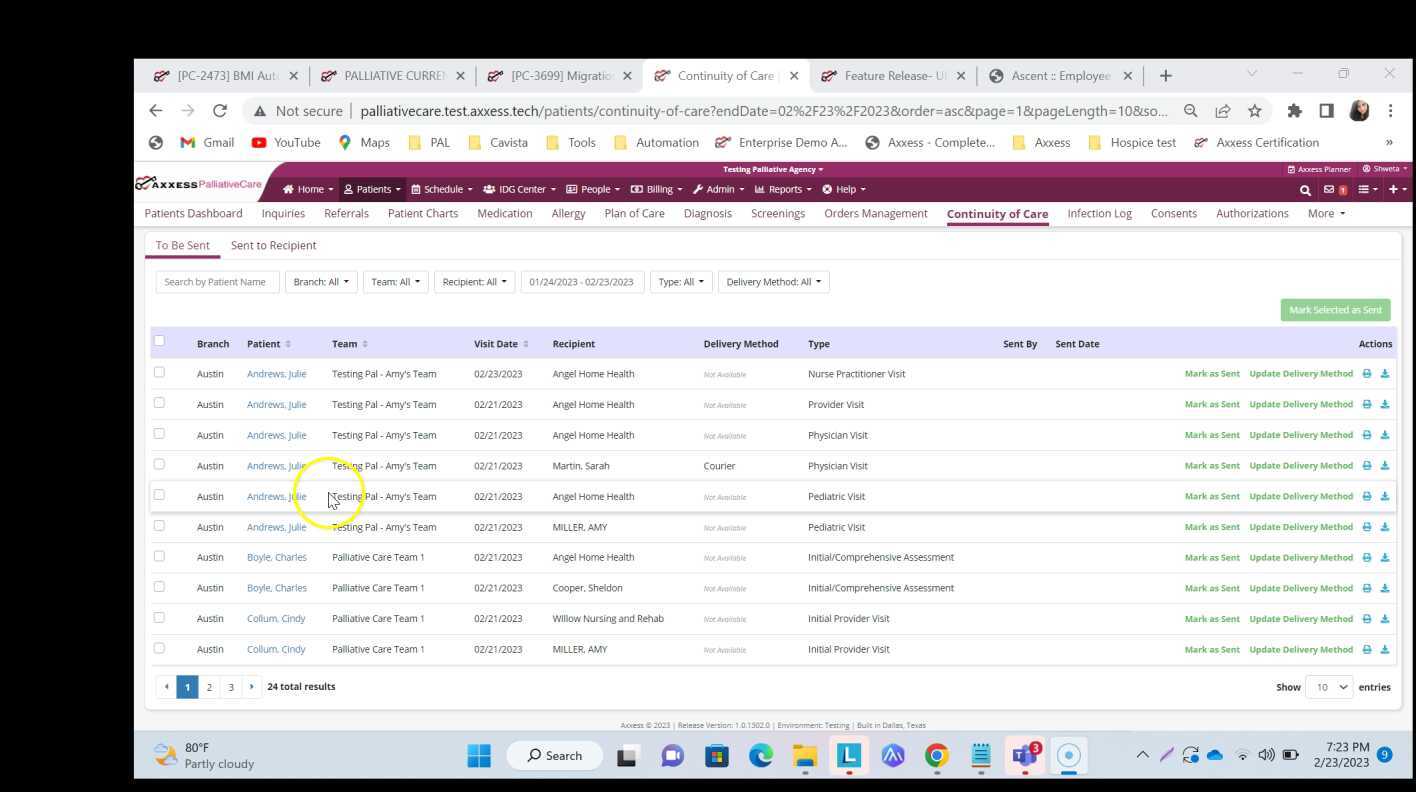Screen dimensions: 1416x792
Task: Switch to the Sent to Recipient tab
Action: [x=273, y=246]
